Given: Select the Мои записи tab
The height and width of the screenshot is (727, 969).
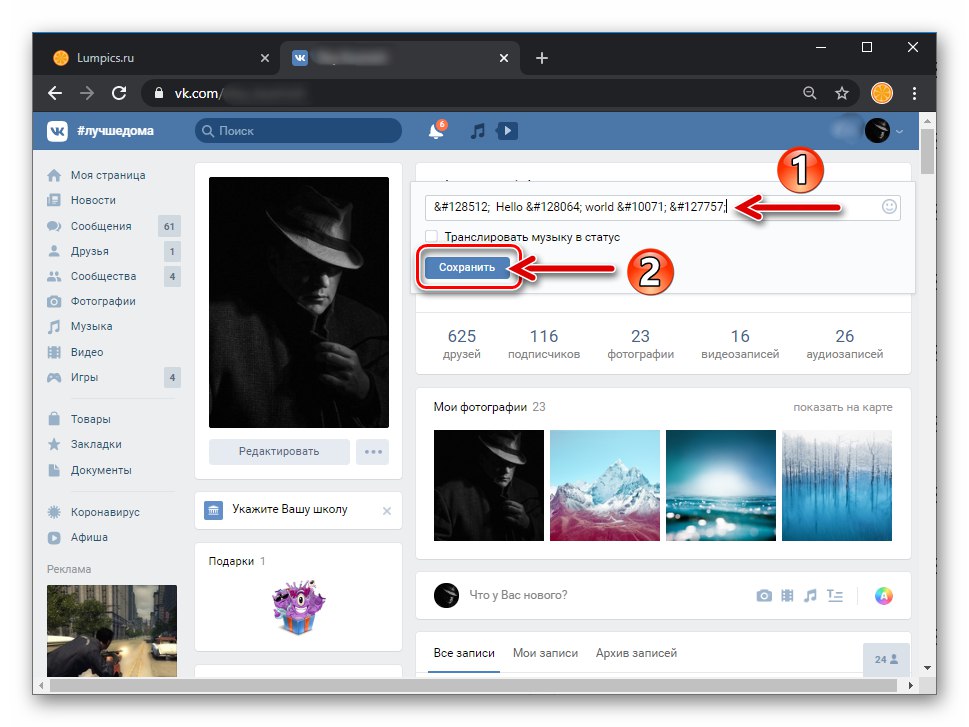Looking at the screenshot, I should point(545,653).
